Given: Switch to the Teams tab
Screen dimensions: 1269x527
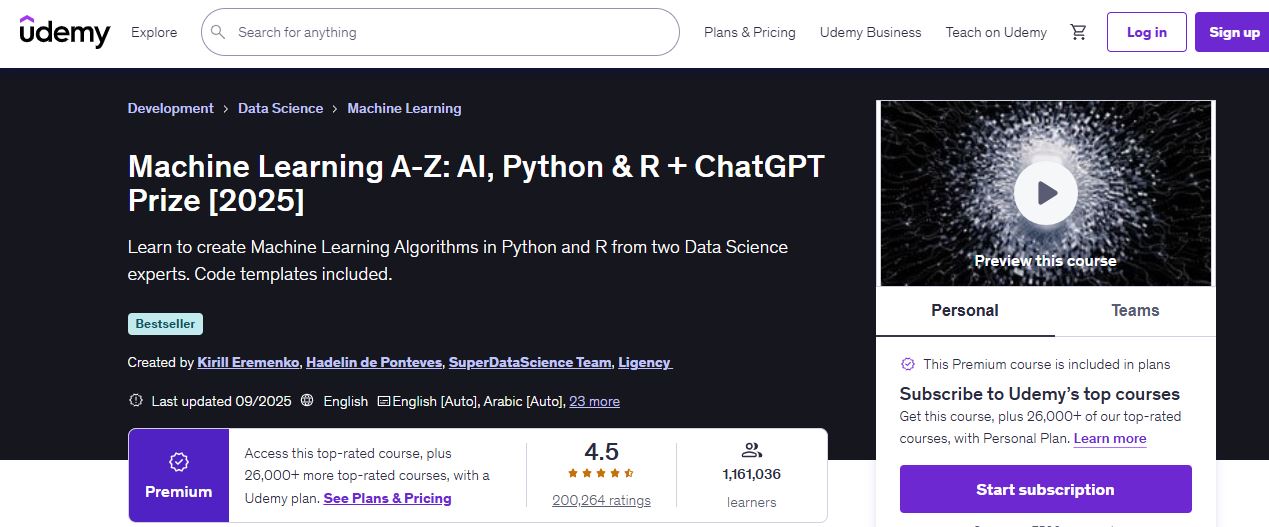Looking at the screenshot, I should pos(1135,310).
